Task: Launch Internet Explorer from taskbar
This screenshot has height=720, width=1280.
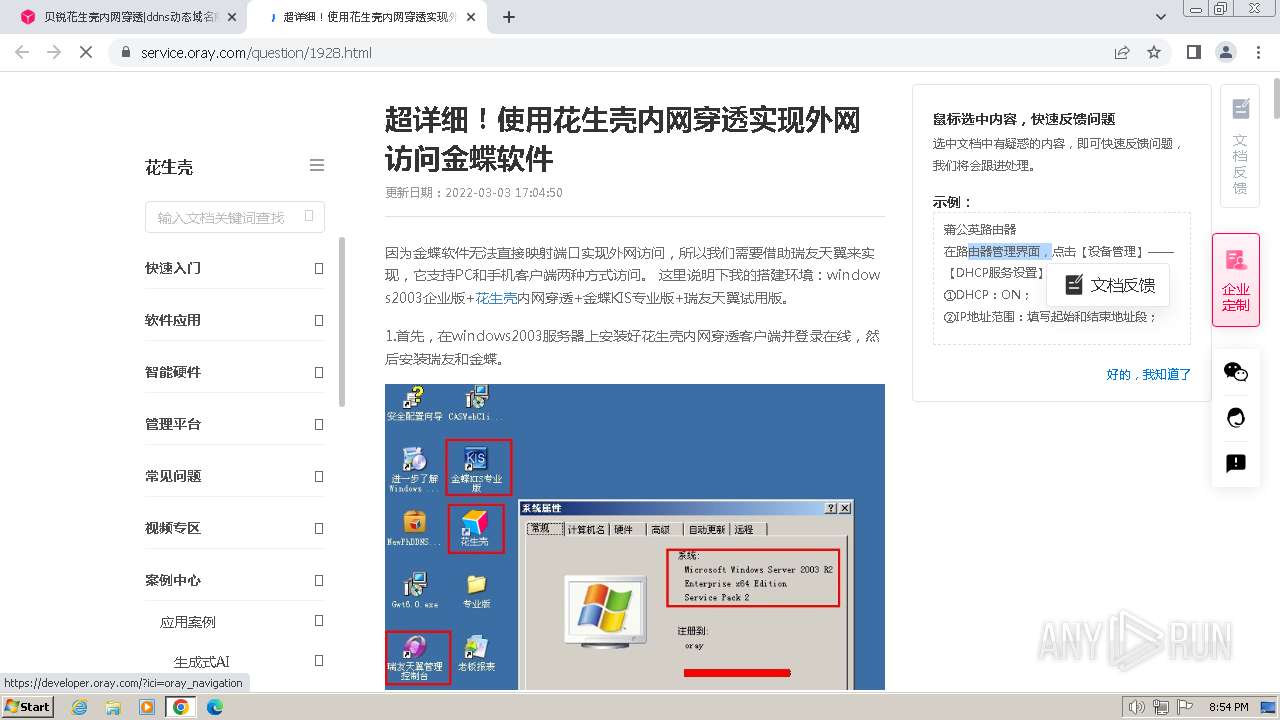Action: [x=80, y=707]
